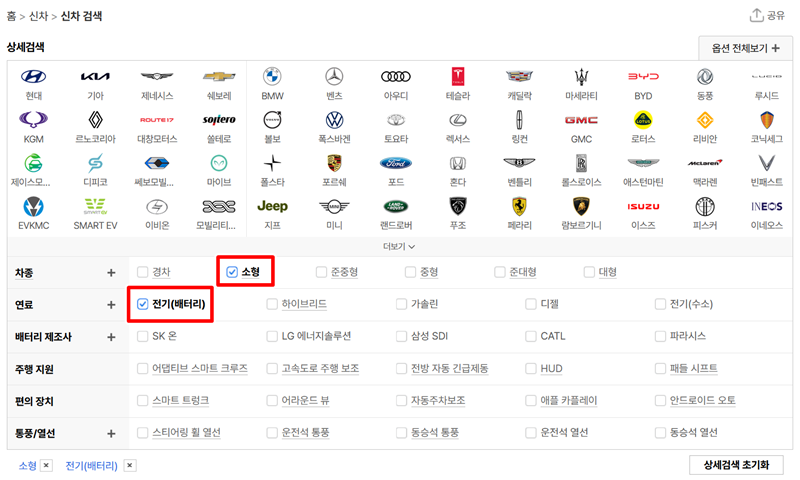
Task: Tick the CATL battery maker checkbox
Action: point(531,336)
